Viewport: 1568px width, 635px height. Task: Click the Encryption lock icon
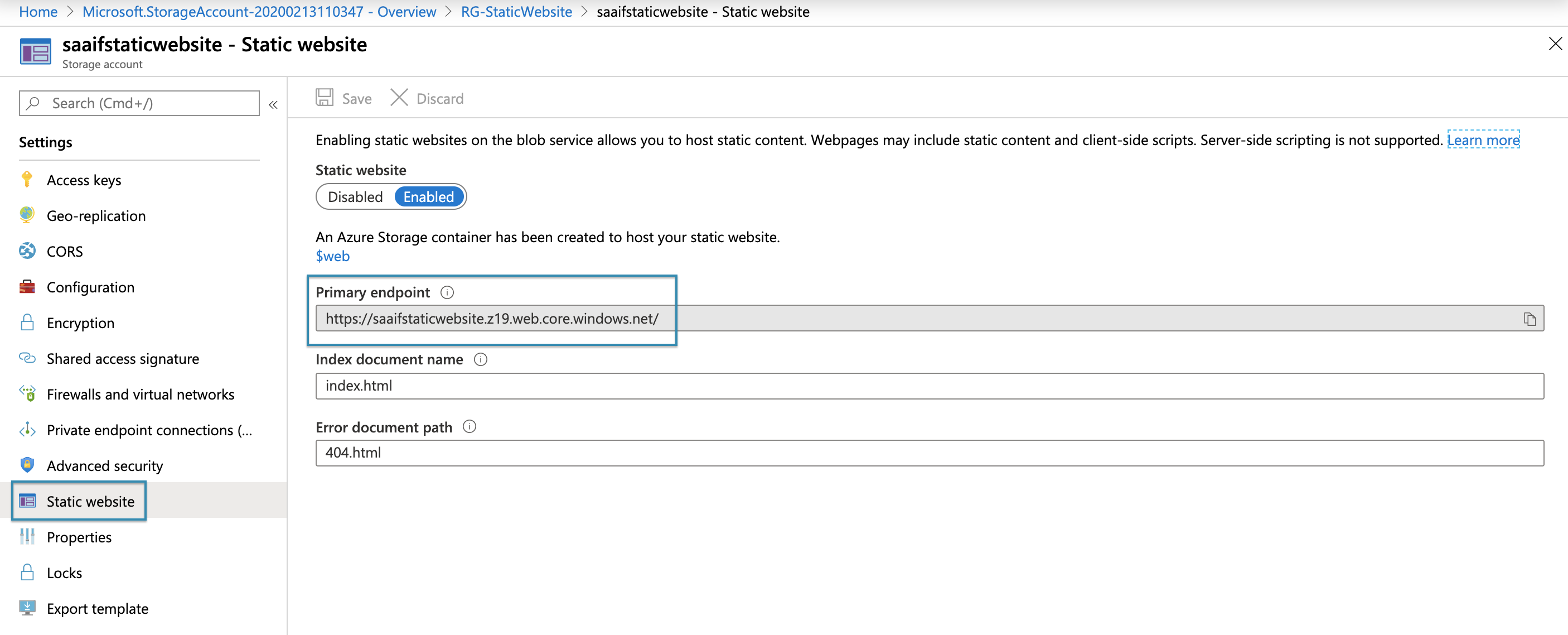point(27,322)
